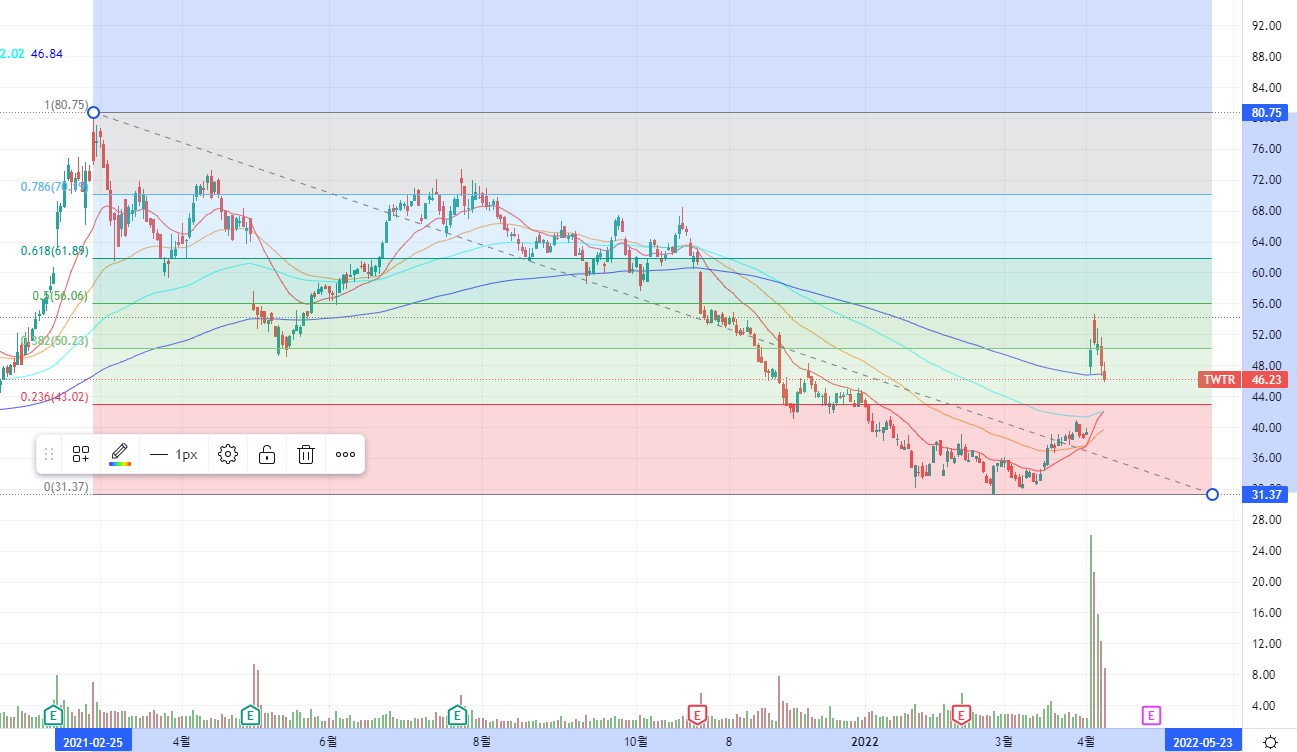The image size is (1297, 752).
Task: Click the 46.84 indicator value at top left
Action: click(x=47, y=53)
